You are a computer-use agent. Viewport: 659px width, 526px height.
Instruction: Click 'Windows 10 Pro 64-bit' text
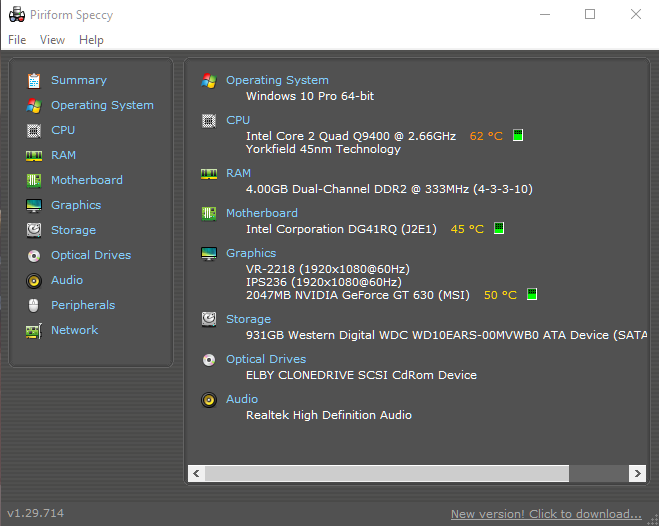[x=310, y=96]
